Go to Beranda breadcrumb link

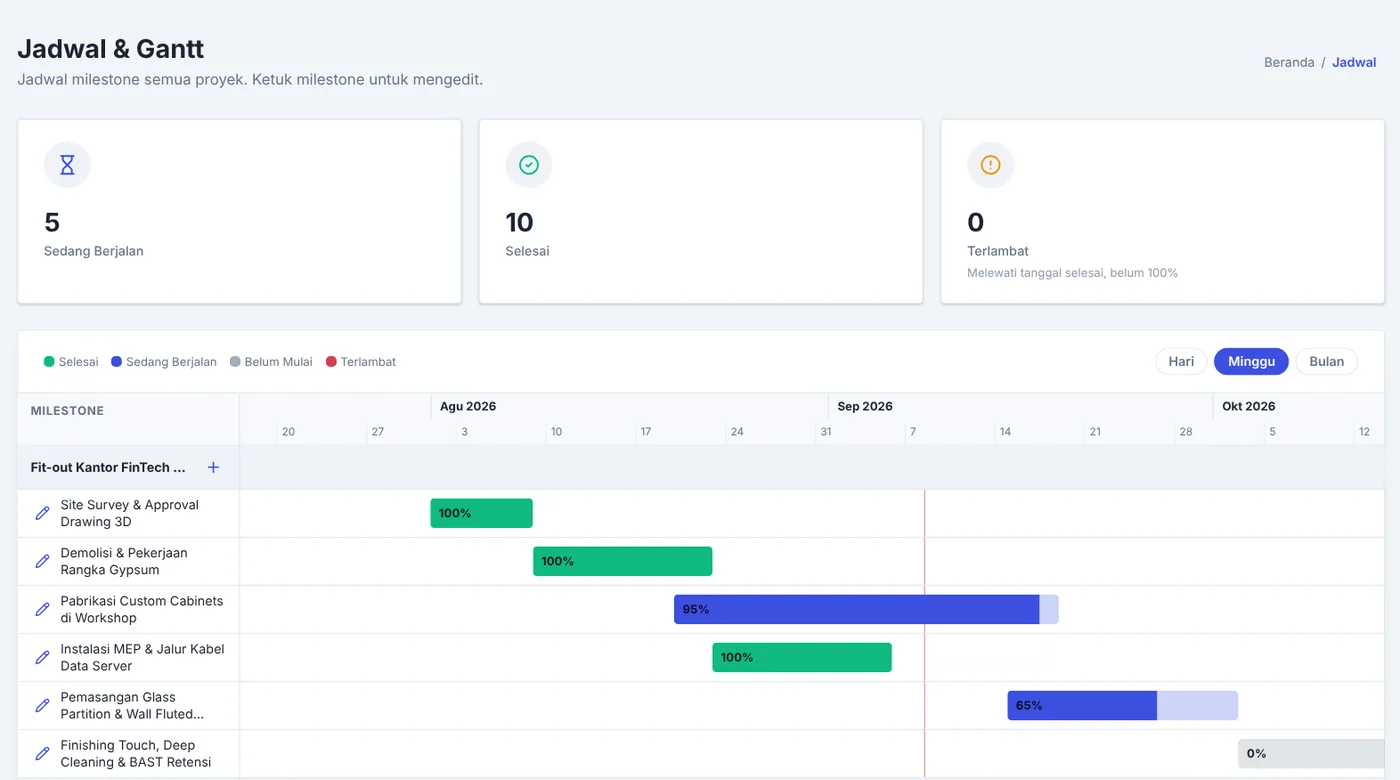click(1289, 62)
